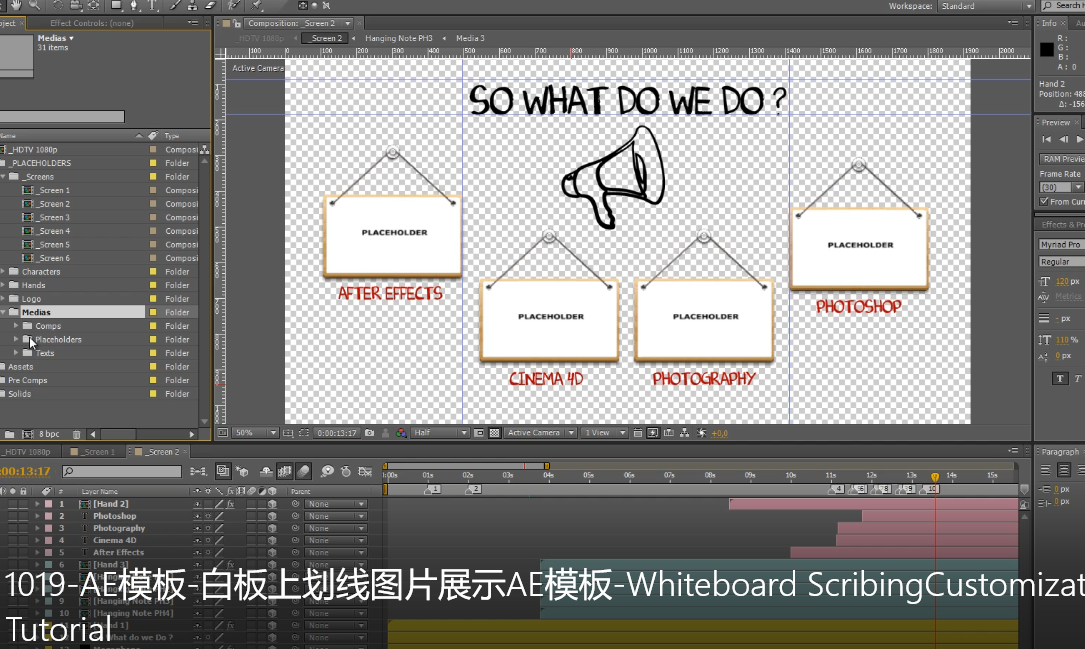This screenshot has width=1085, height=649.
Task: Jump to first frame in the Preview panel
Action: 1046,139
